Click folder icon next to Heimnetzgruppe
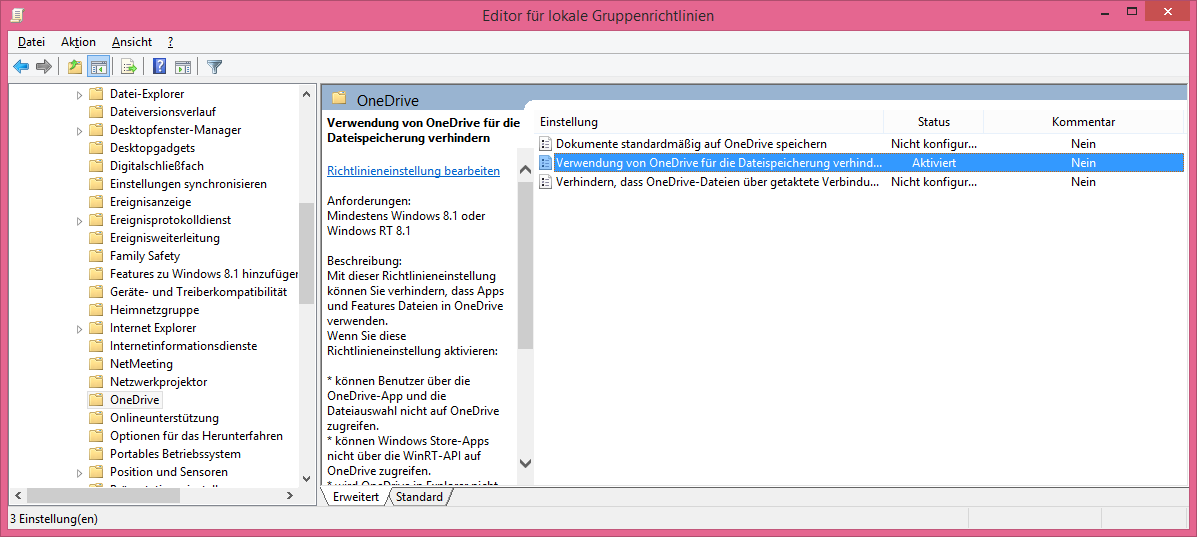 pyautogui.click(x=95, y=310)
